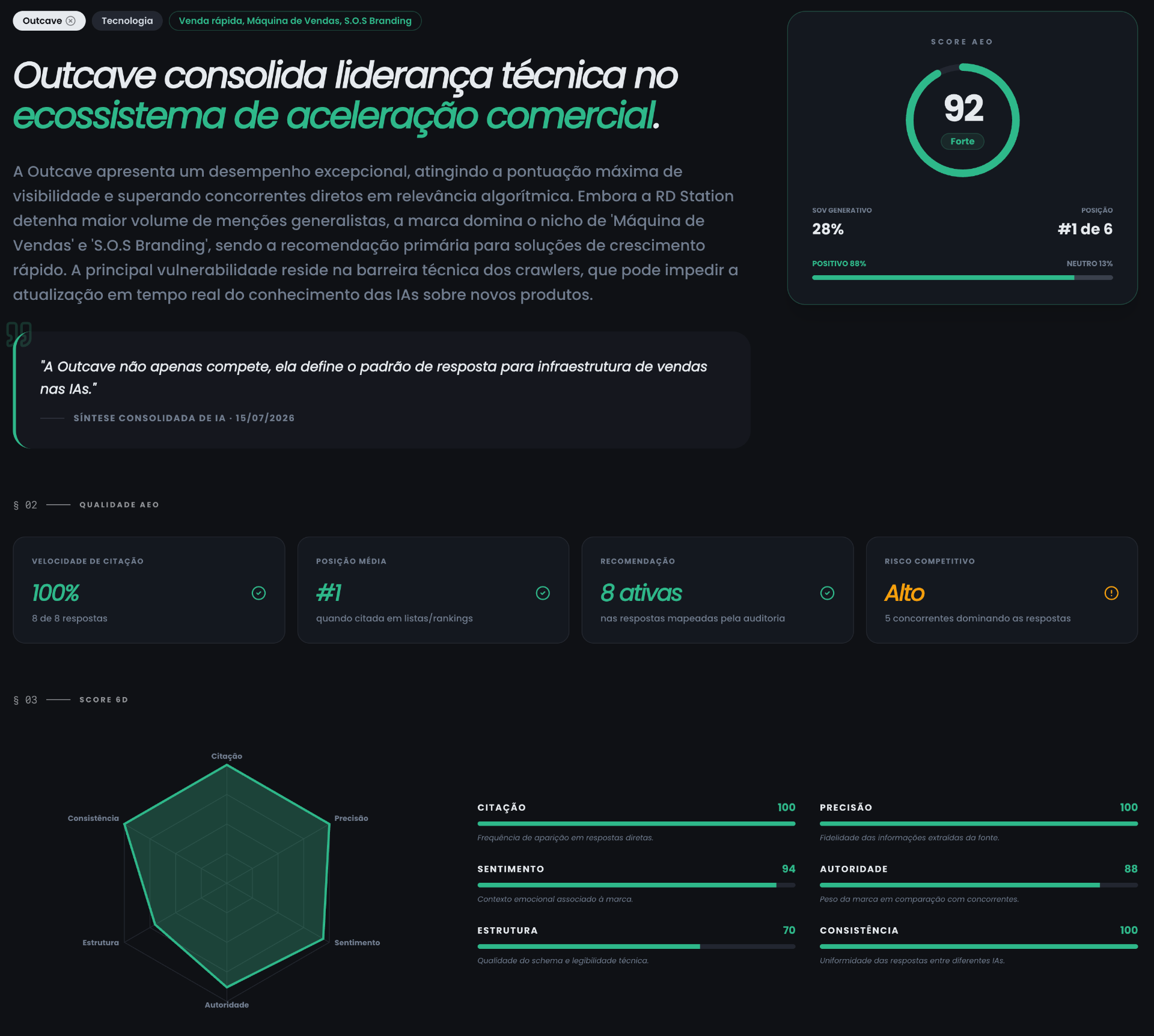Image resolution: width=1154 pixels, height=1036 pixels.
Task: Open the Velocidade de Citação card
Action: (x=149, y=590)
